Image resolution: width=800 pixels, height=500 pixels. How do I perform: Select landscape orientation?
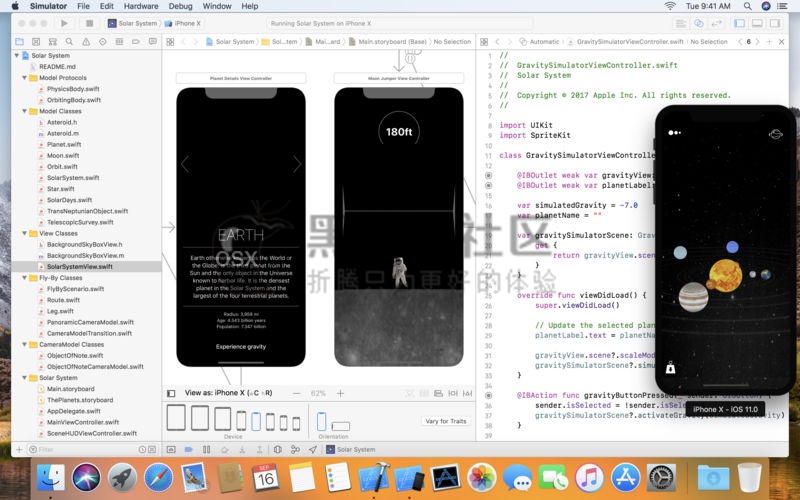pos(340,426)
